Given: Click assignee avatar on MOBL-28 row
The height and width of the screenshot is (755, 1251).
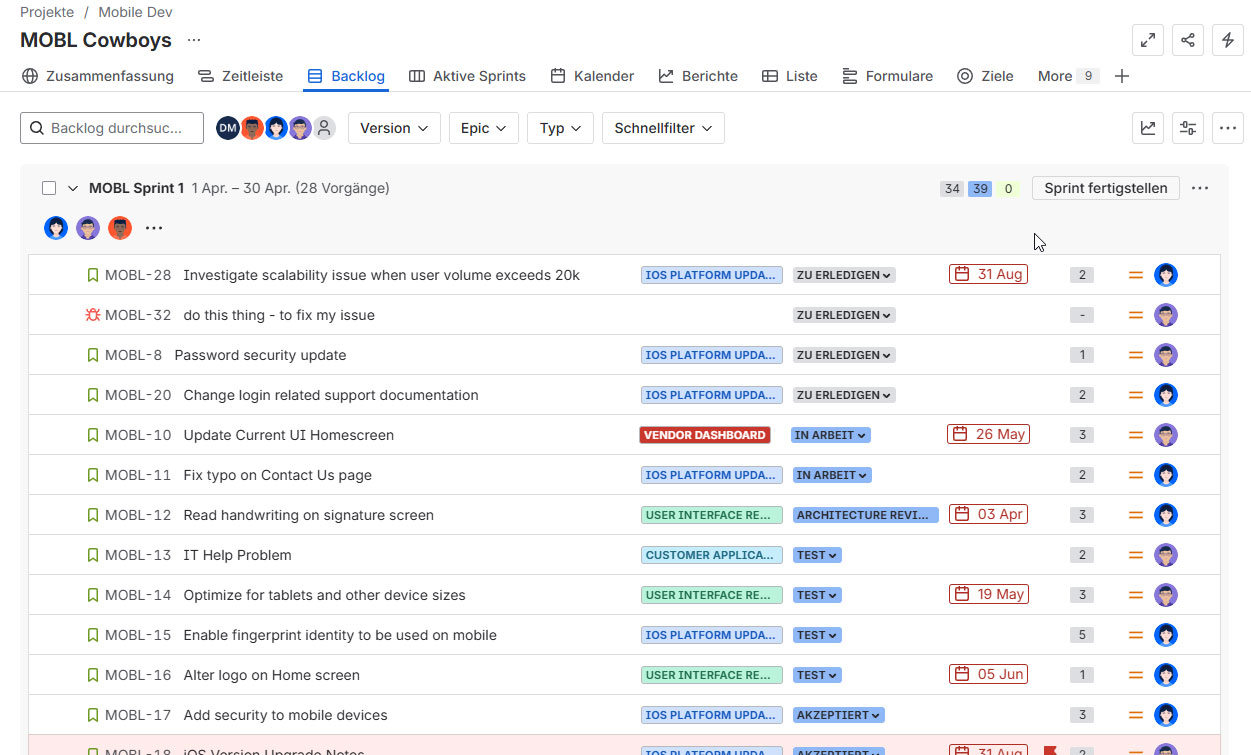Looking at the screenshot, I should pyautogui.click(x=1166, y=275).
